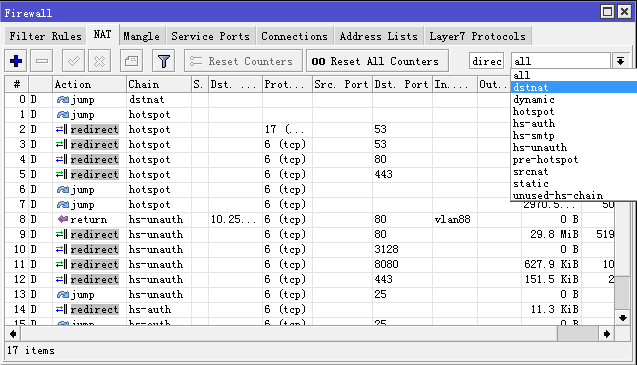
Task: Click the minus remove rule icon
Action: point(41,61)
